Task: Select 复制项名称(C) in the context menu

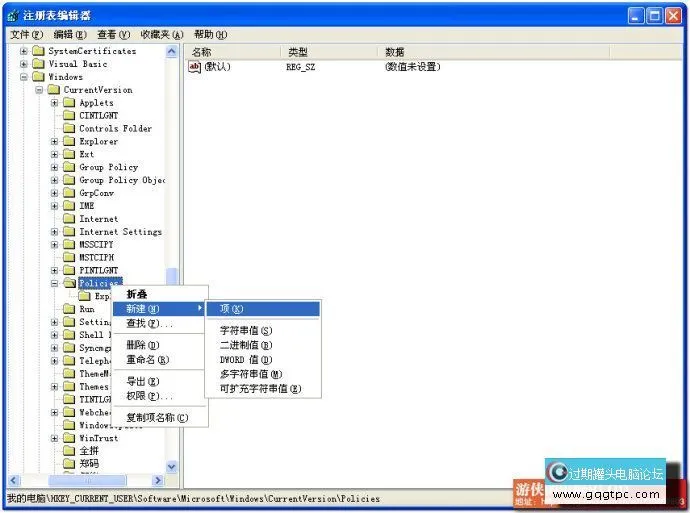Action: pyautogui.click(x=159, y=417)
